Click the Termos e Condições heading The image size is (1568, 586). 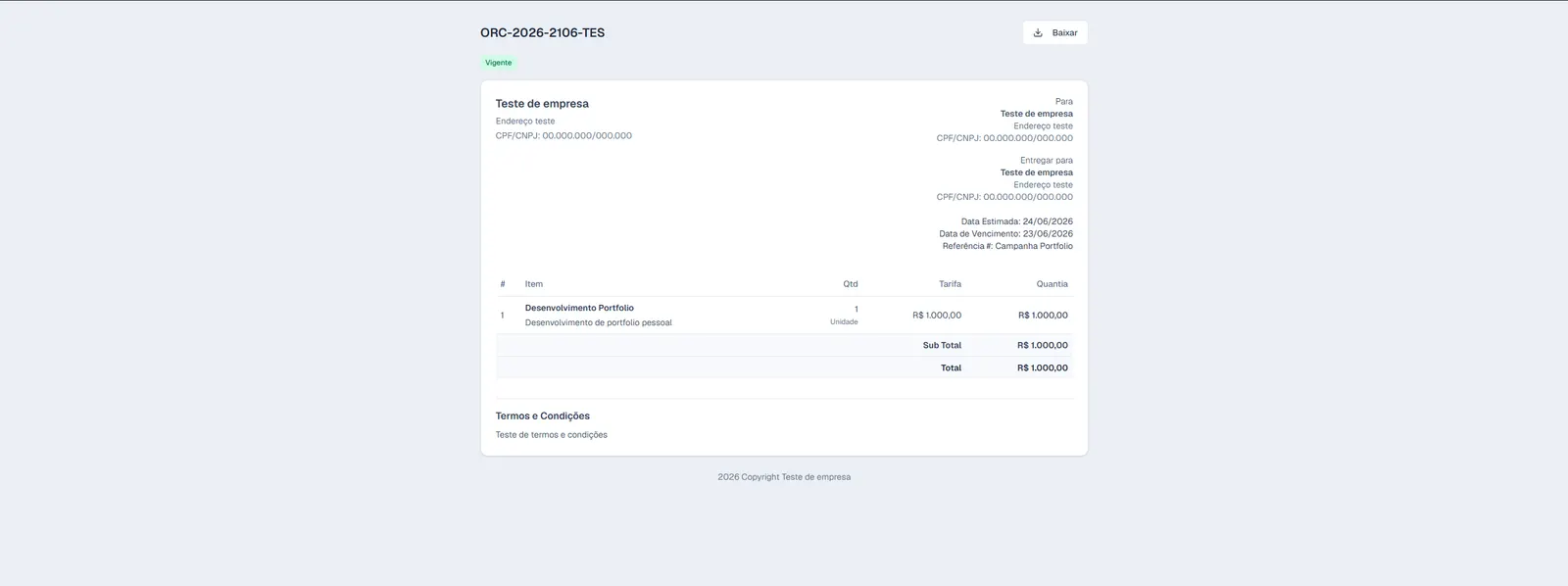(x=542, y=416)
